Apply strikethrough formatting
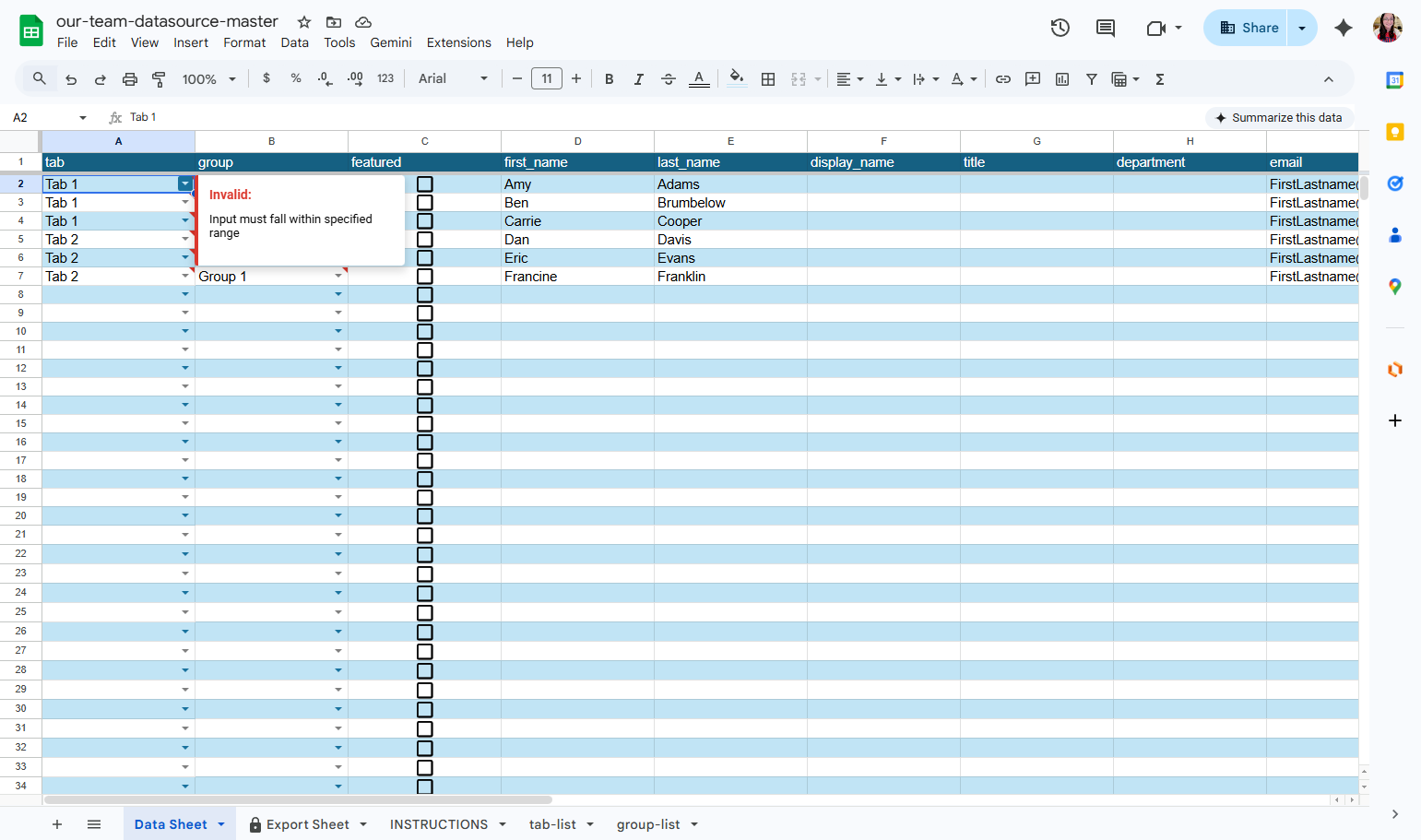The height and width of the screenshot is (840, 1421). [x=669, y=79]
